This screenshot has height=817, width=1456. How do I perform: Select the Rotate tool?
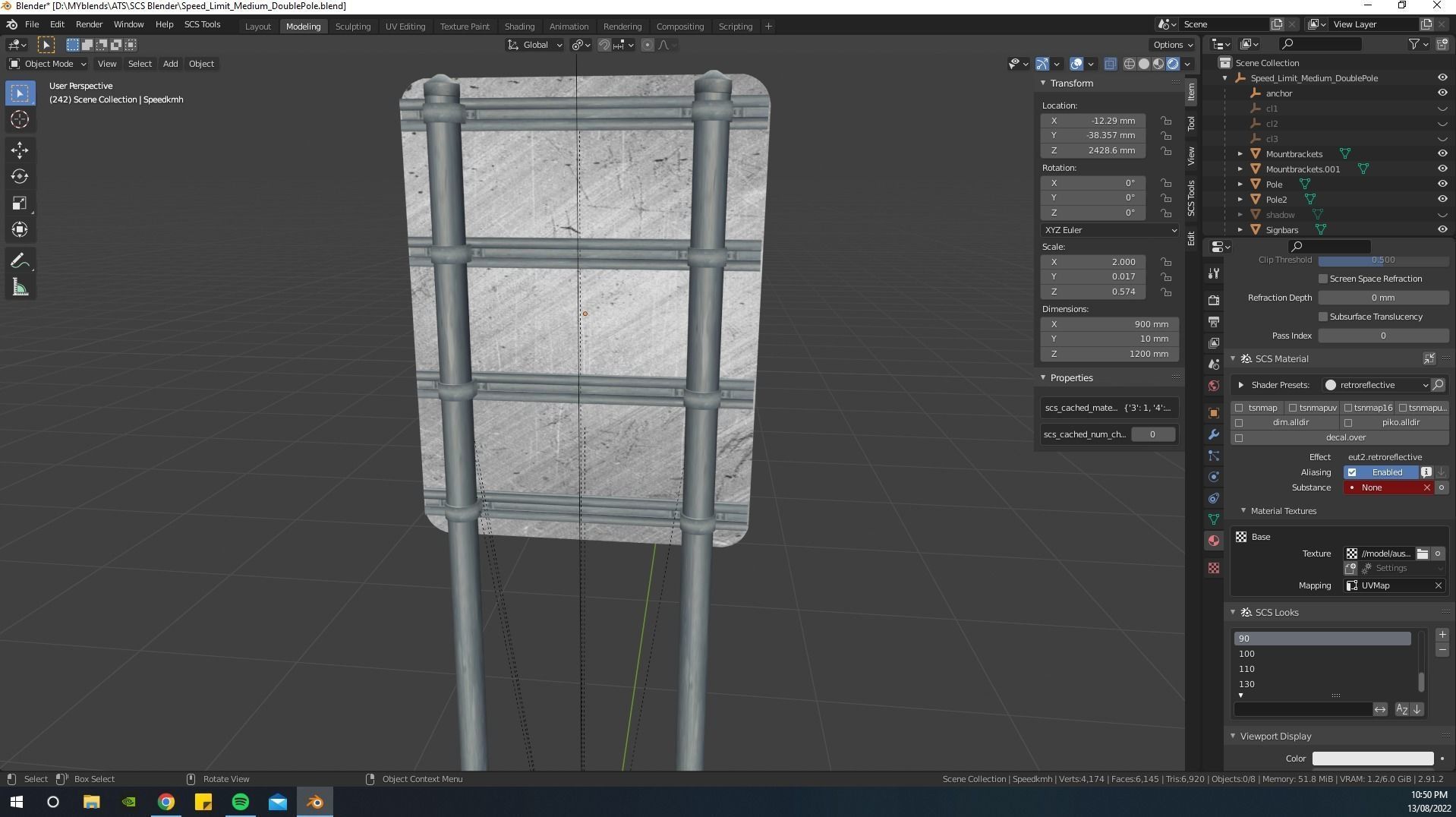click(20, 177)
